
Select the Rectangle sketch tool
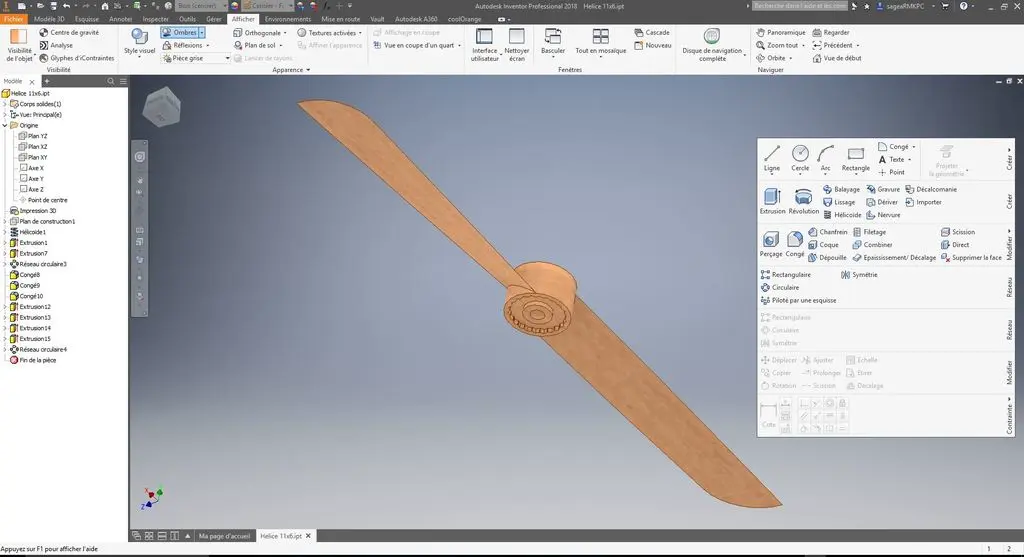coord(856,158)
